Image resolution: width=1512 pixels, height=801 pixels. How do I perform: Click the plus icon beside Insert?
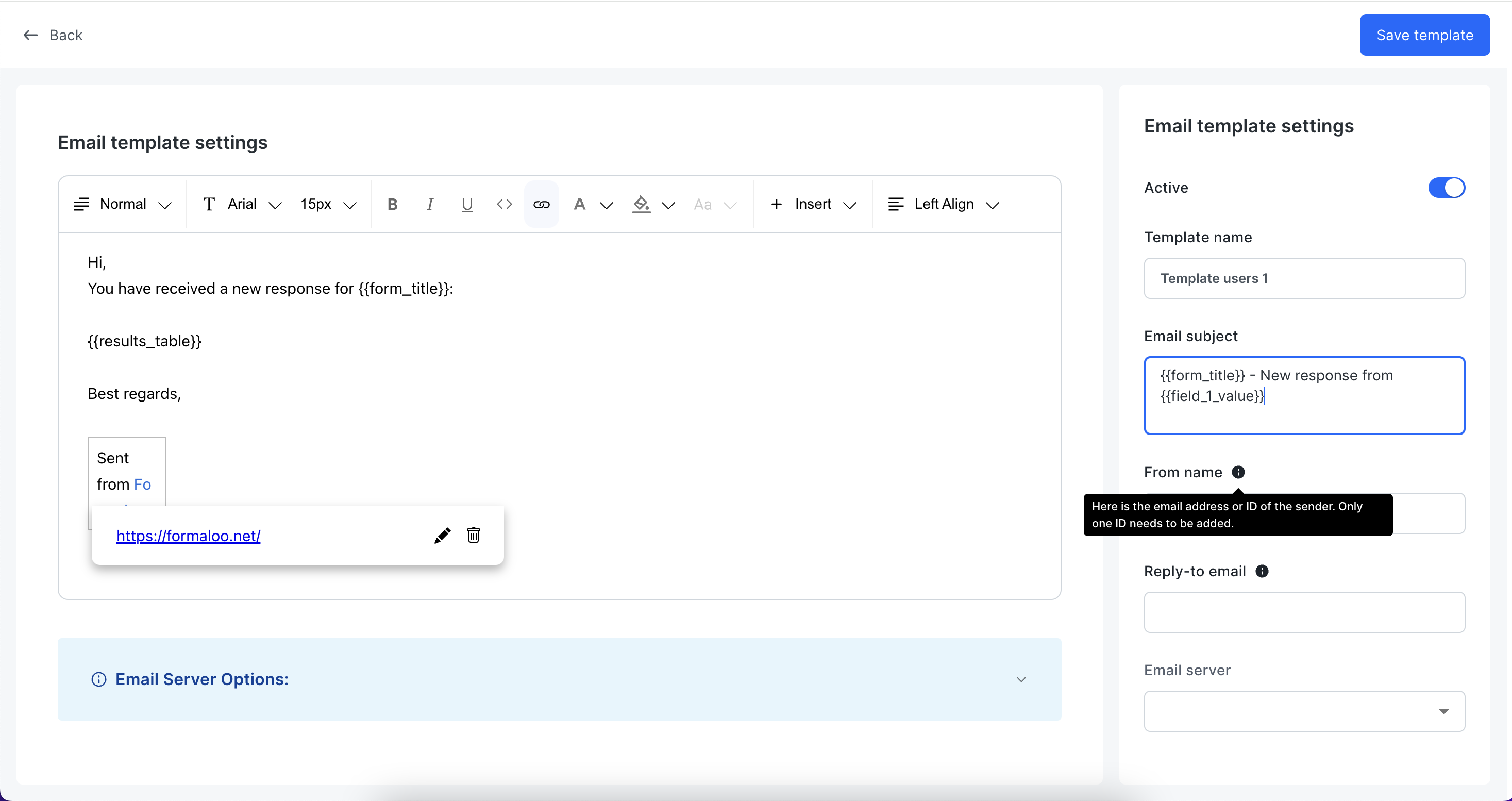pyautogui.click(x=776, y=204)
